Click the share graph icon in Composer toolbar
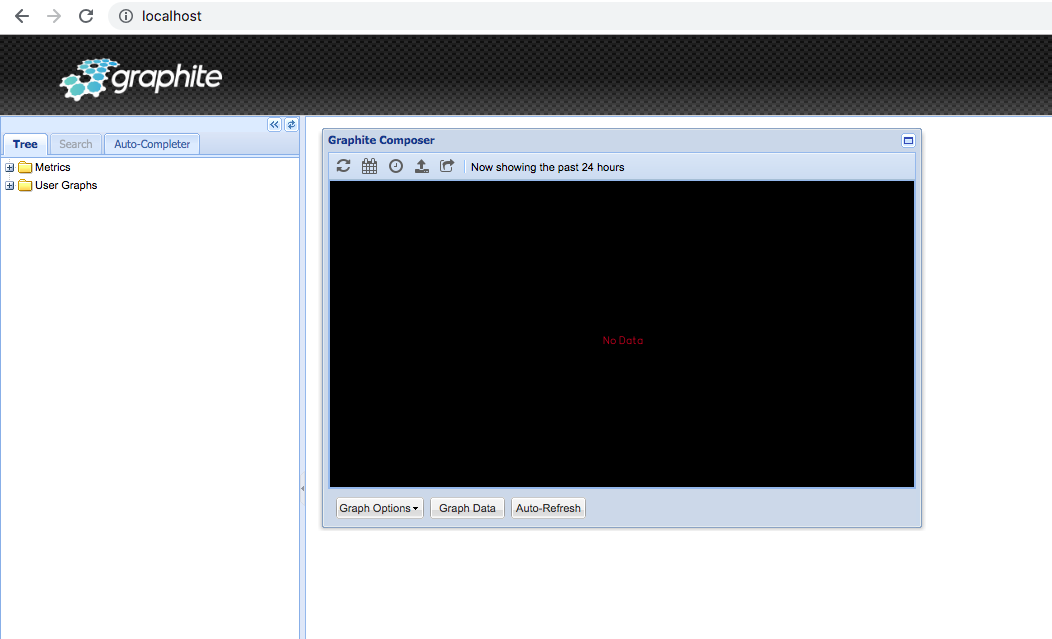This screenshot has height=639, width=1052. tap(447, 166)
